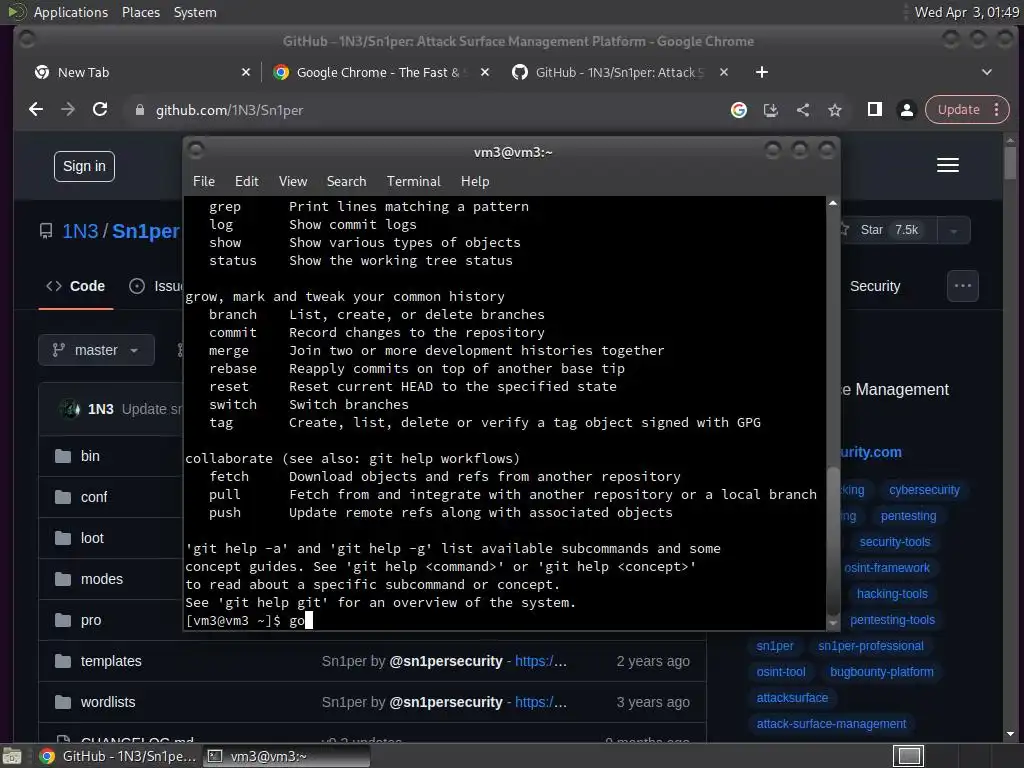Click the address bar URL field
Viewport: 1024px width, 768px height.
pyautogui.click(x=424, y=110)
